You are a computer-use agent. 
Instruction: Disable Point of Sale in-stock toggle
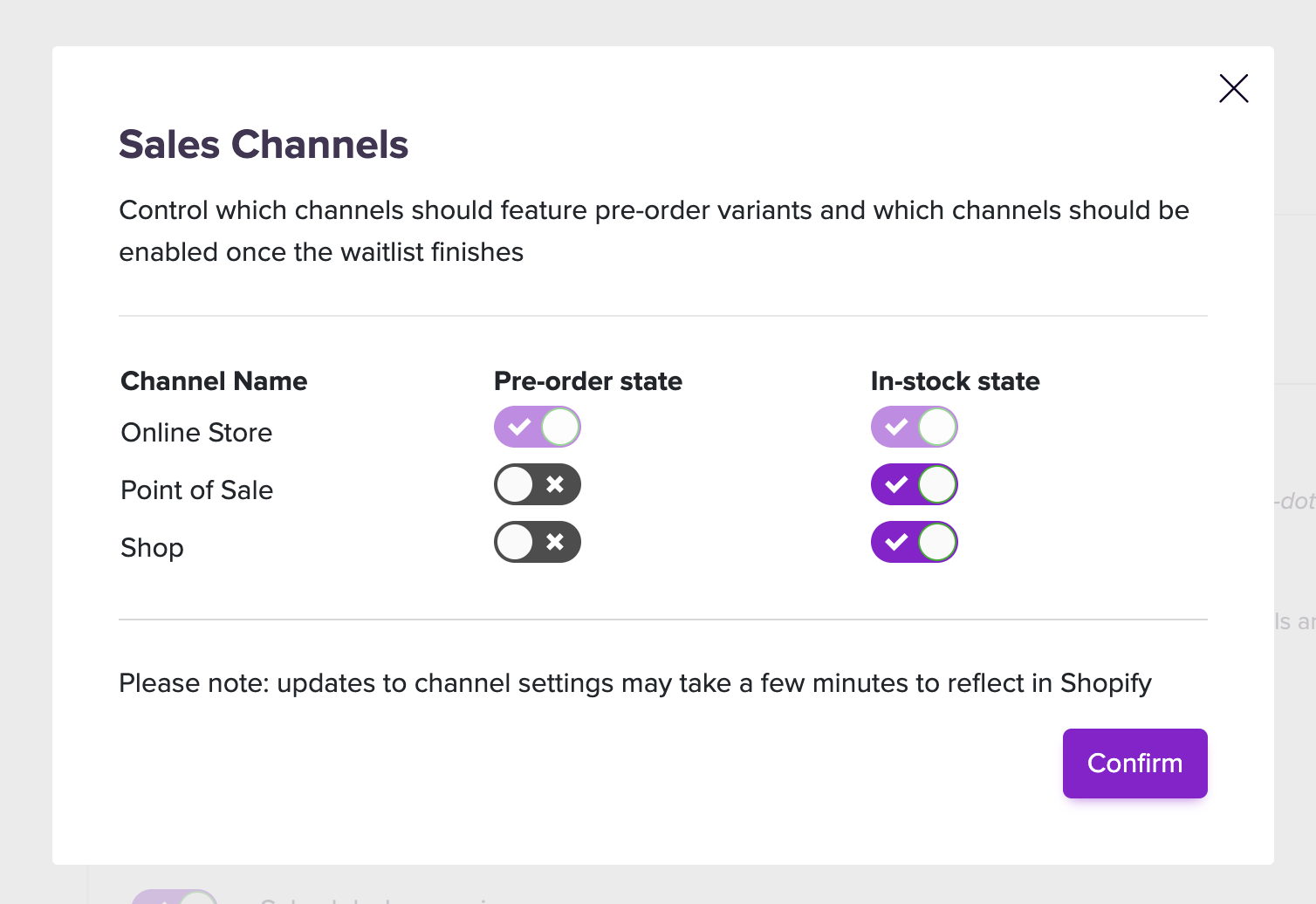pyautogui.click(x=915, y=484)
